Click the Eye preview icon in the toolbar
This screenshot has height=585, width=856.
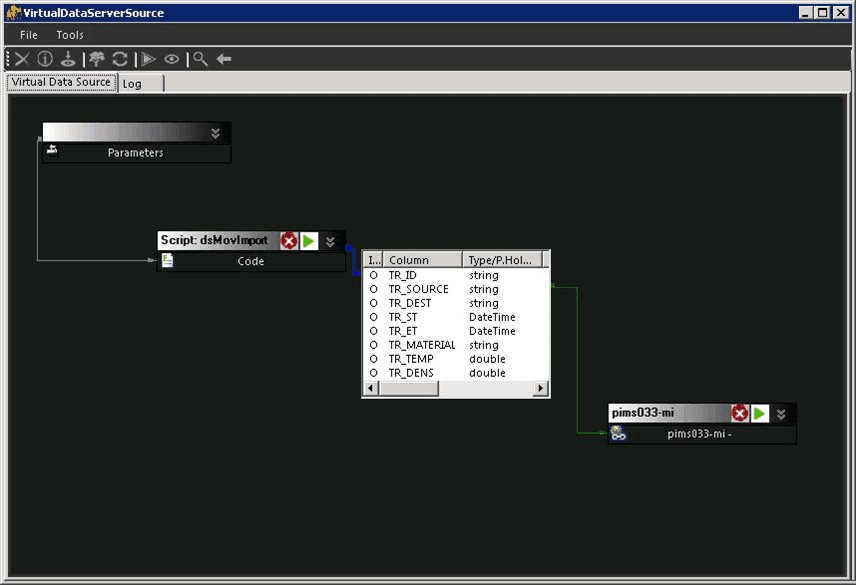tap(172, 59)
